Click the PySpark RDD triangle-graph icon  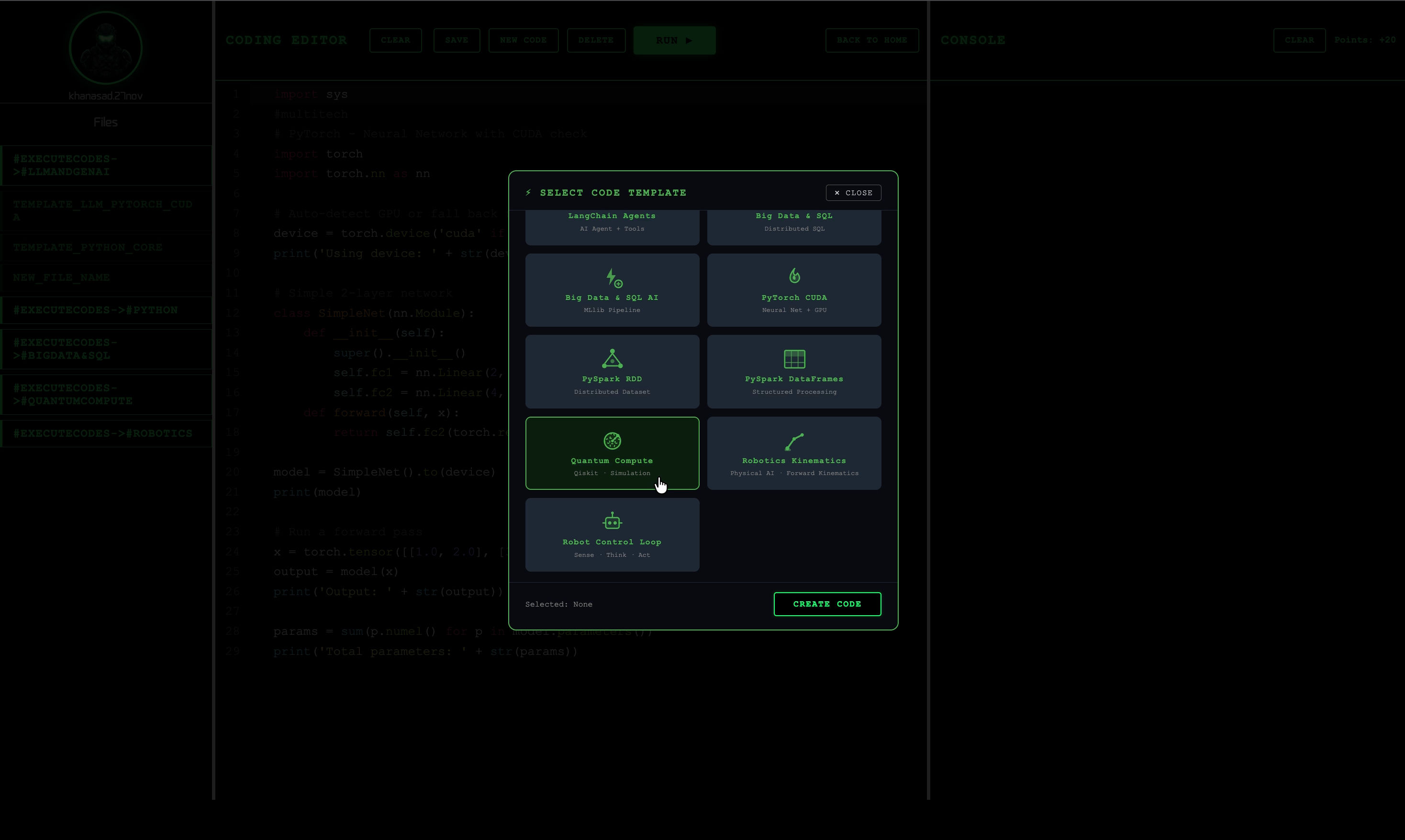click(x=612, y=359)
